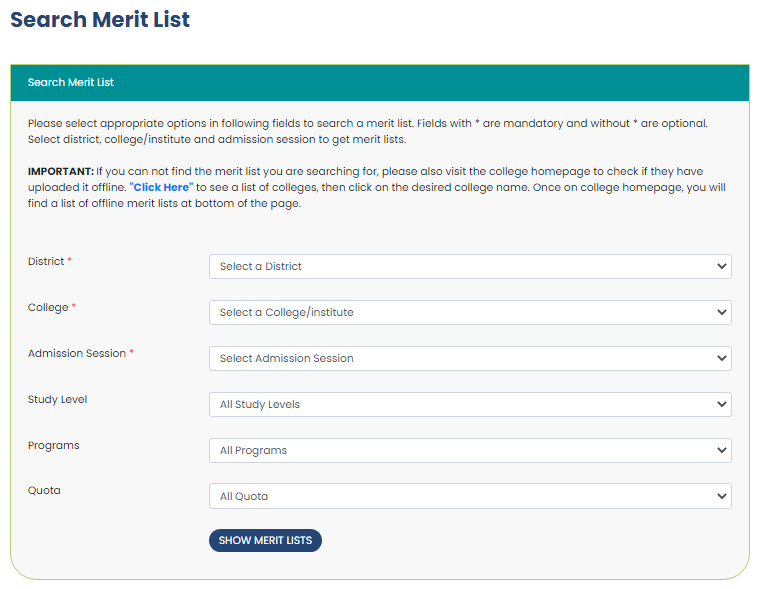Viewport: 758px width, 589px height.
Task: Click the 'Study Level' field label
Action: click(x=57, y=400)
